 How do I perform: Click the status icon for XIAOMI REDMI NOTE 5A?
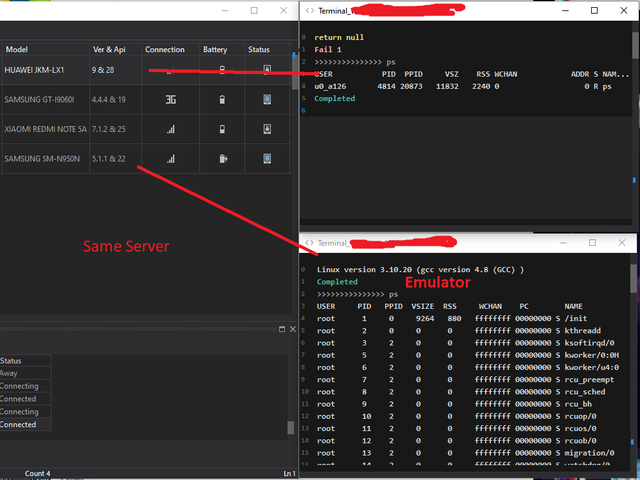[267, 129]
